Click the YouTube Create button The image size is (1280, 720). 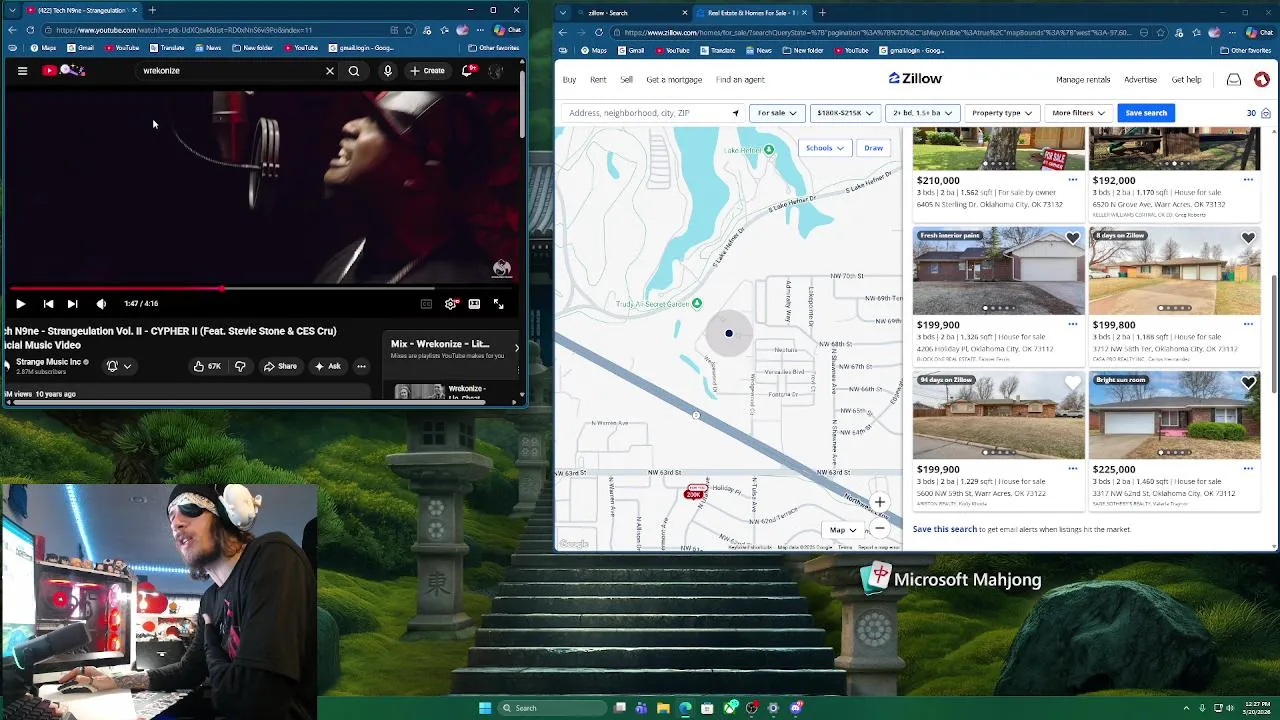427,71
